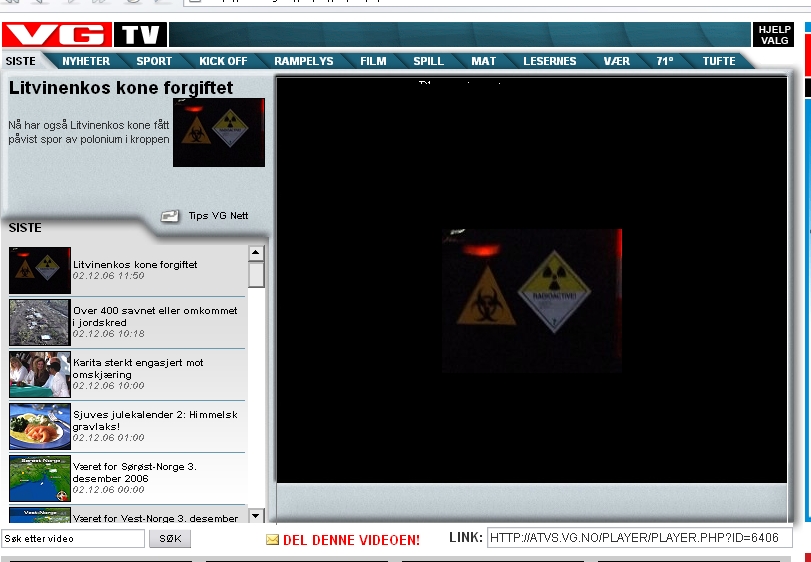Click the VG logo
This screenshot has width=811, height=562.
click(x=57, y=35)
